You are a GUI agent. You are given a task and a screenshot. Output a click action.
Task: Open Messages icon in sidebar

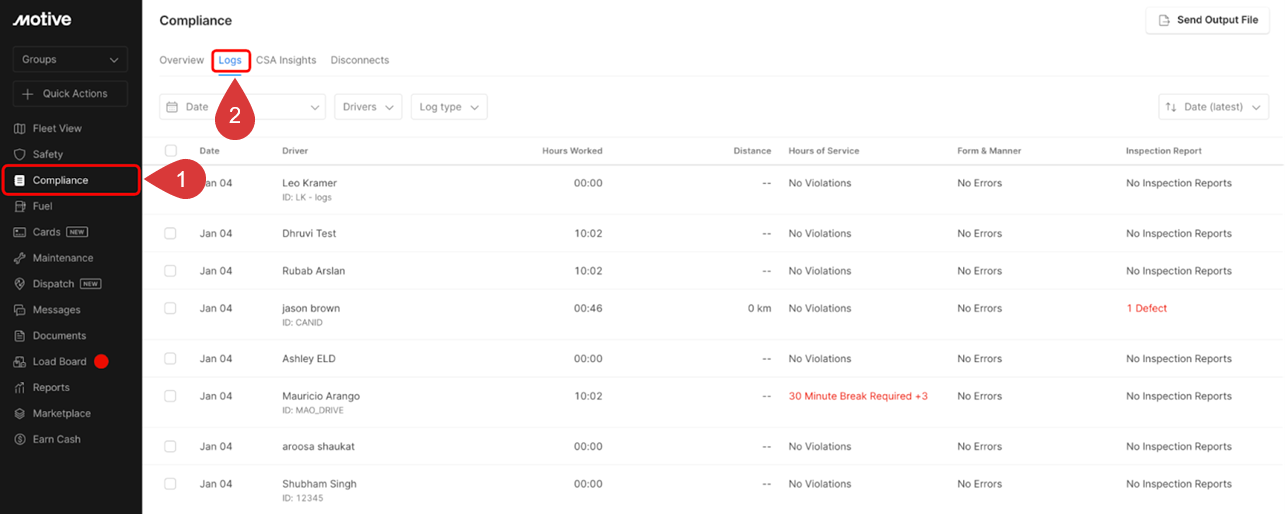20,310
